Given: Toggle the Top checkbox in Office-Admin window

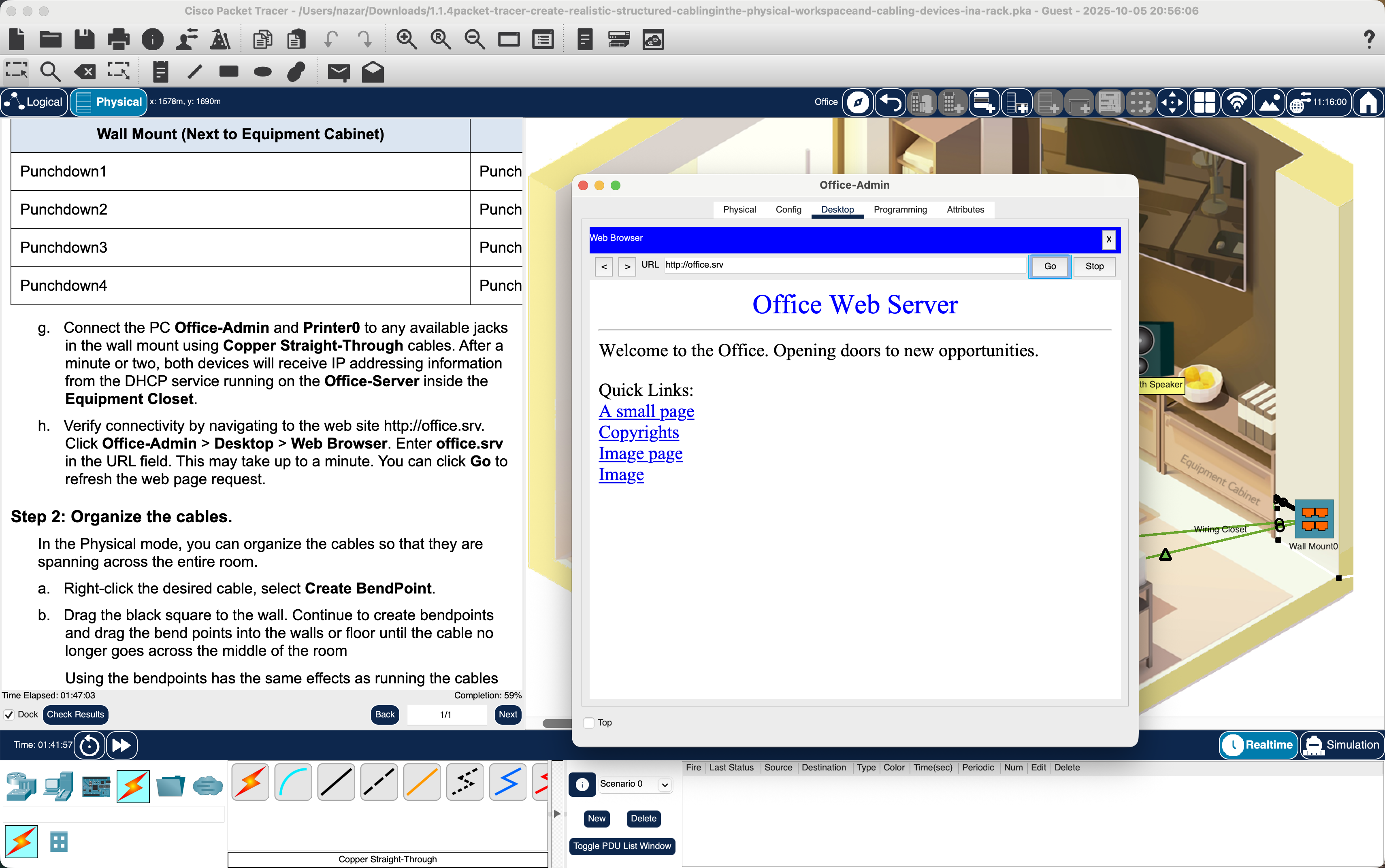Looking at the screenshot, I should [588, 723].
